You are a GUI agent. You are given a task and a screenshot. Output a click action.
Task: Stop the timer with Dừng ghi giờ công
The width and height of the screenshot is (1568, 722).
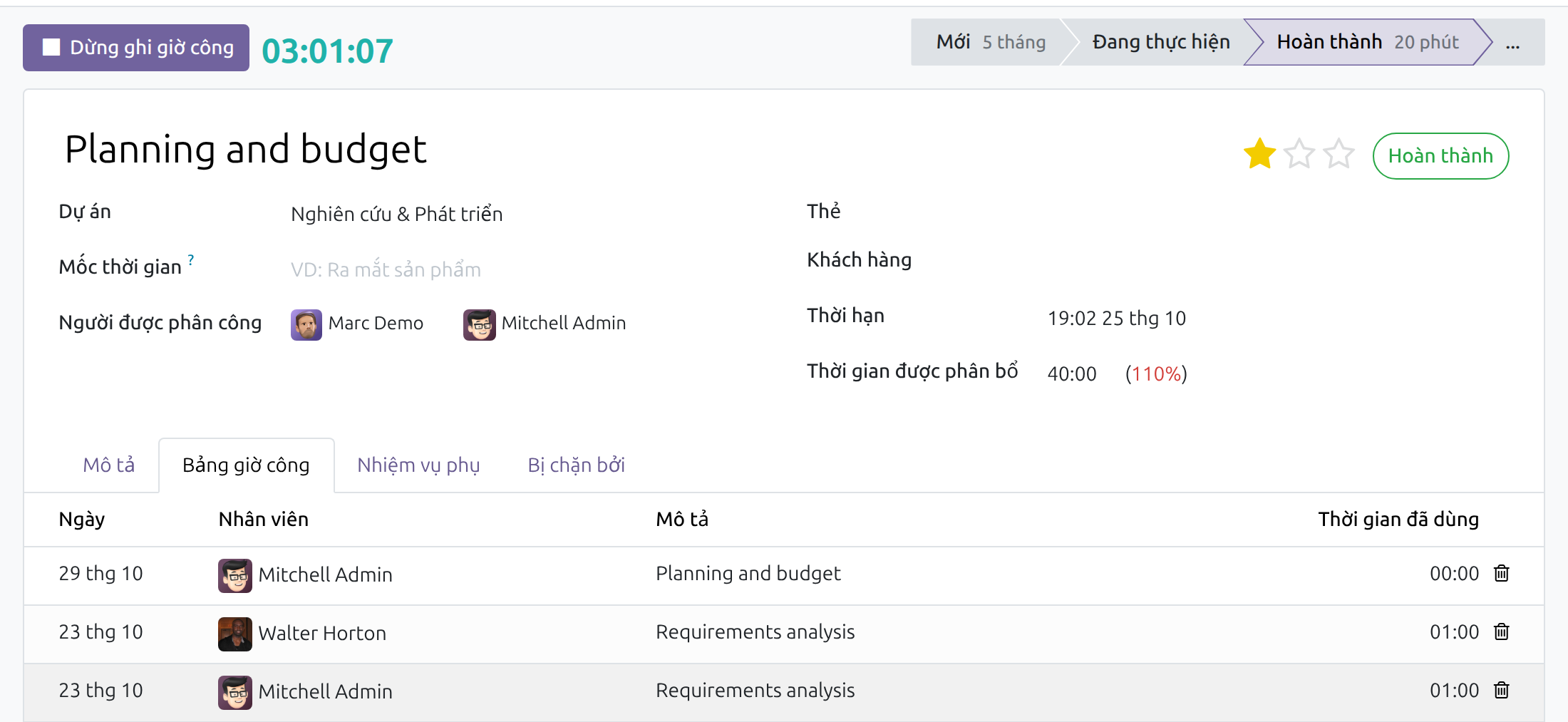pos(136,48)
